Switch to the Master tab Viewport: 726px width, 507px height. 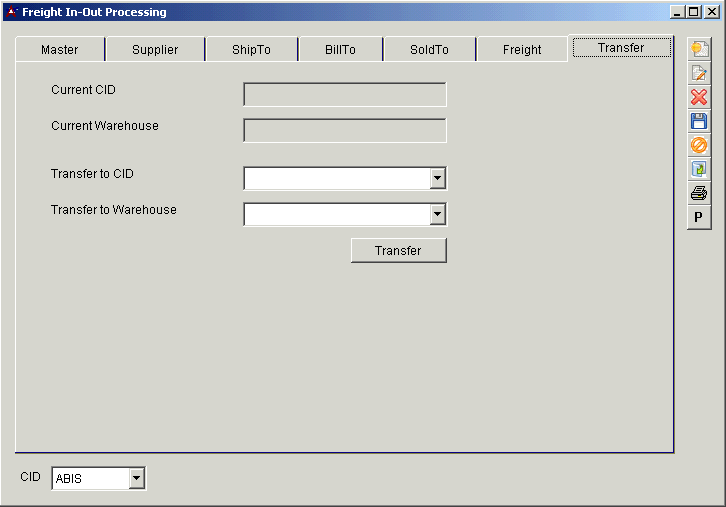tap(60, 50)
